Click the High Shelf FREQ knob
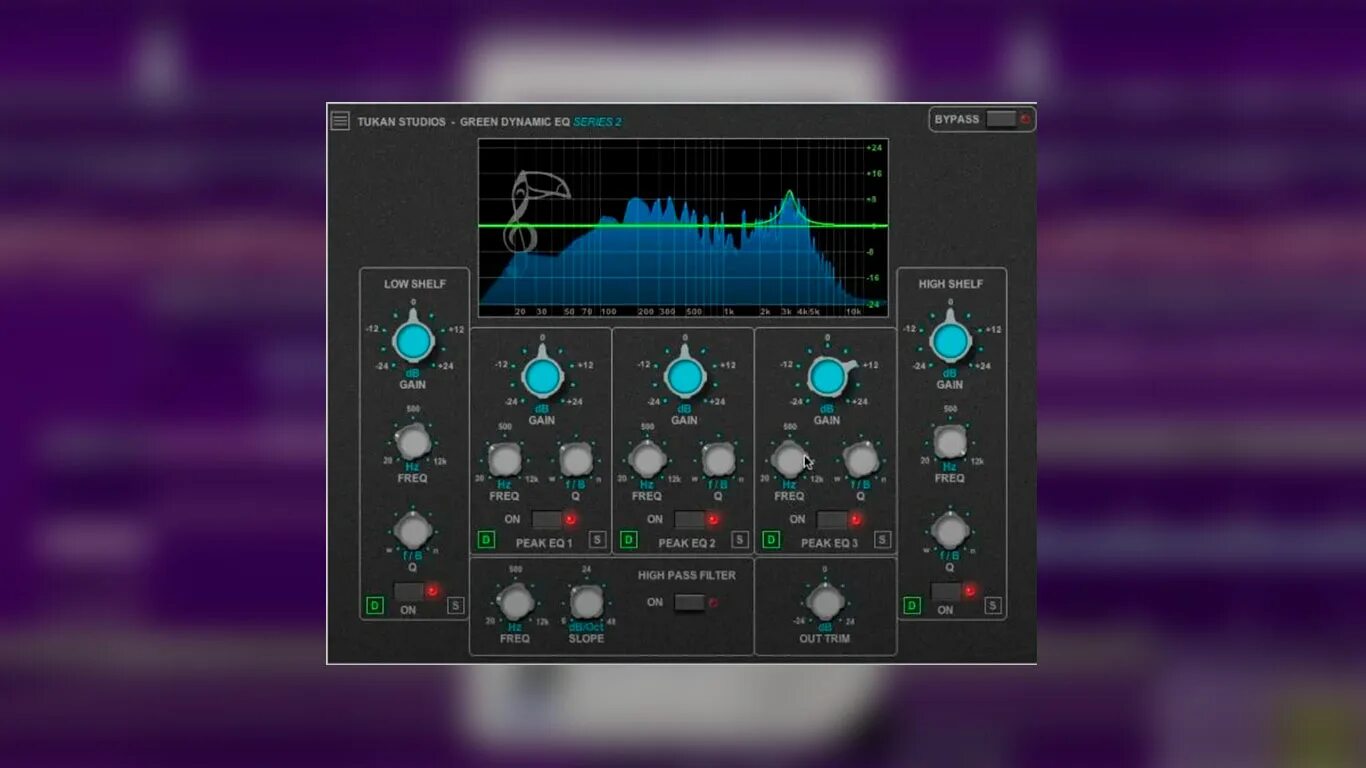This screenshot has height=768, width=1366. click(950, 441)
